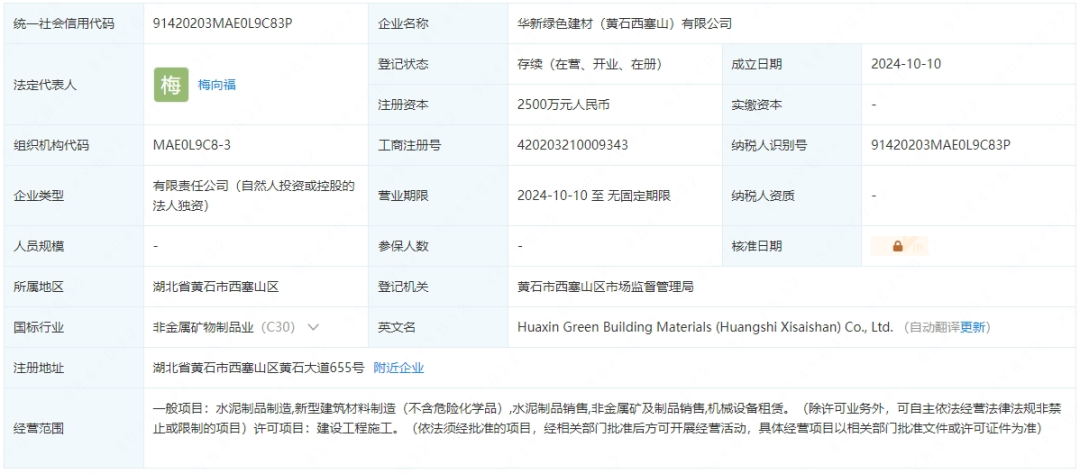Viewport: 1080px width, 474px height.
Task: Click the 纳税人资质 label
Action: [762, 196]
